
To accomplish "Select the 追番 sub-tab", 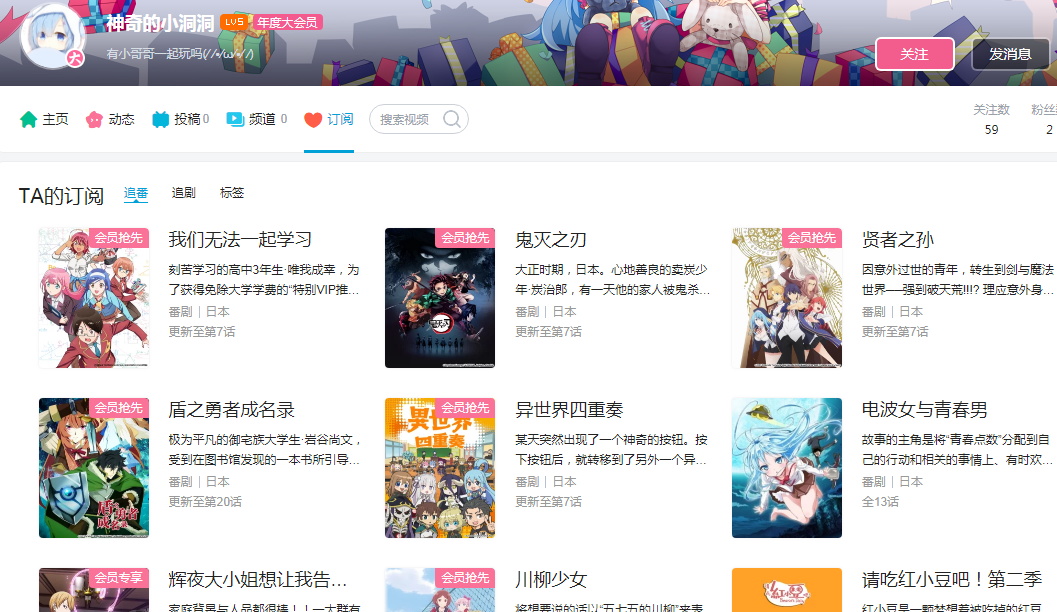I will tap(135, 193).
